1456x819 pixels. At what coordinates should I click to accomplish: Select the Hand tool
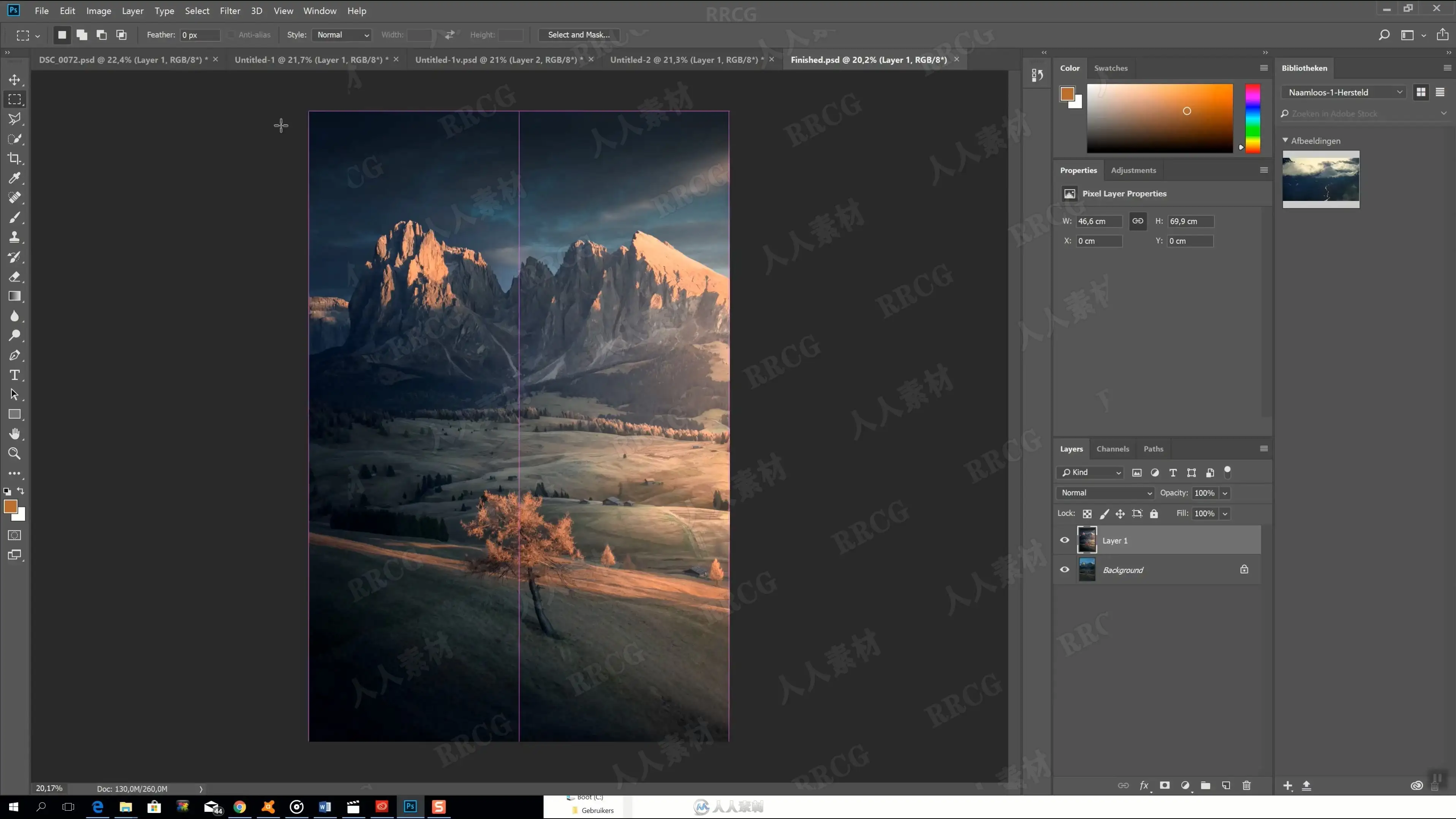coord(15,434)
